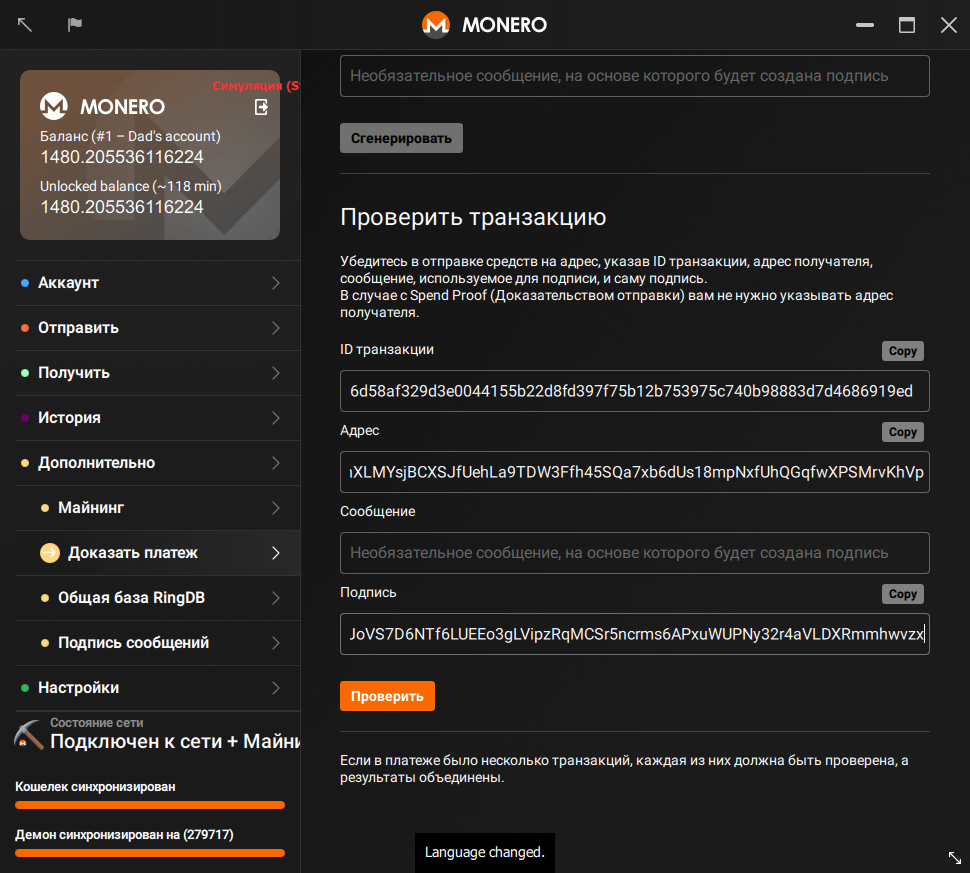Click chevron next to Аккаунт

pyautogui.click(x=276, y=283)
